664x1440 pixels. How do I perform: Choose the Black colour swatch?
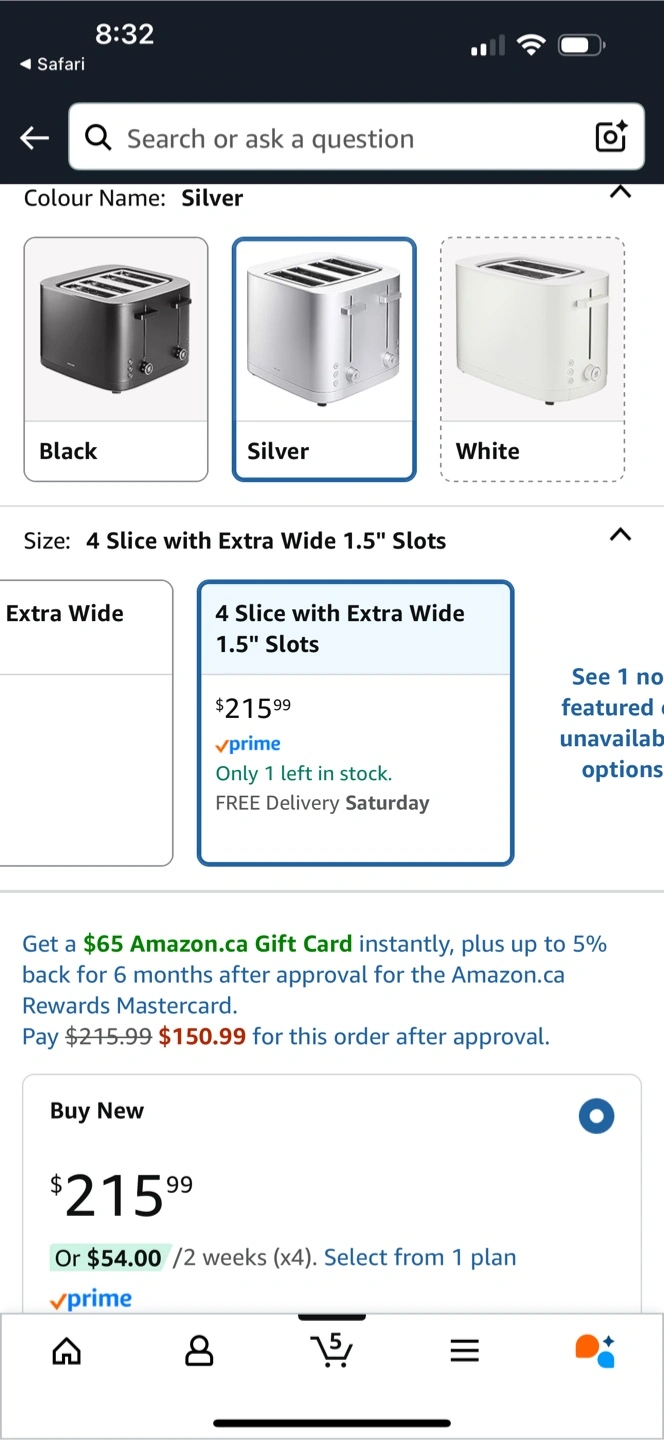[x=116, y=359]
